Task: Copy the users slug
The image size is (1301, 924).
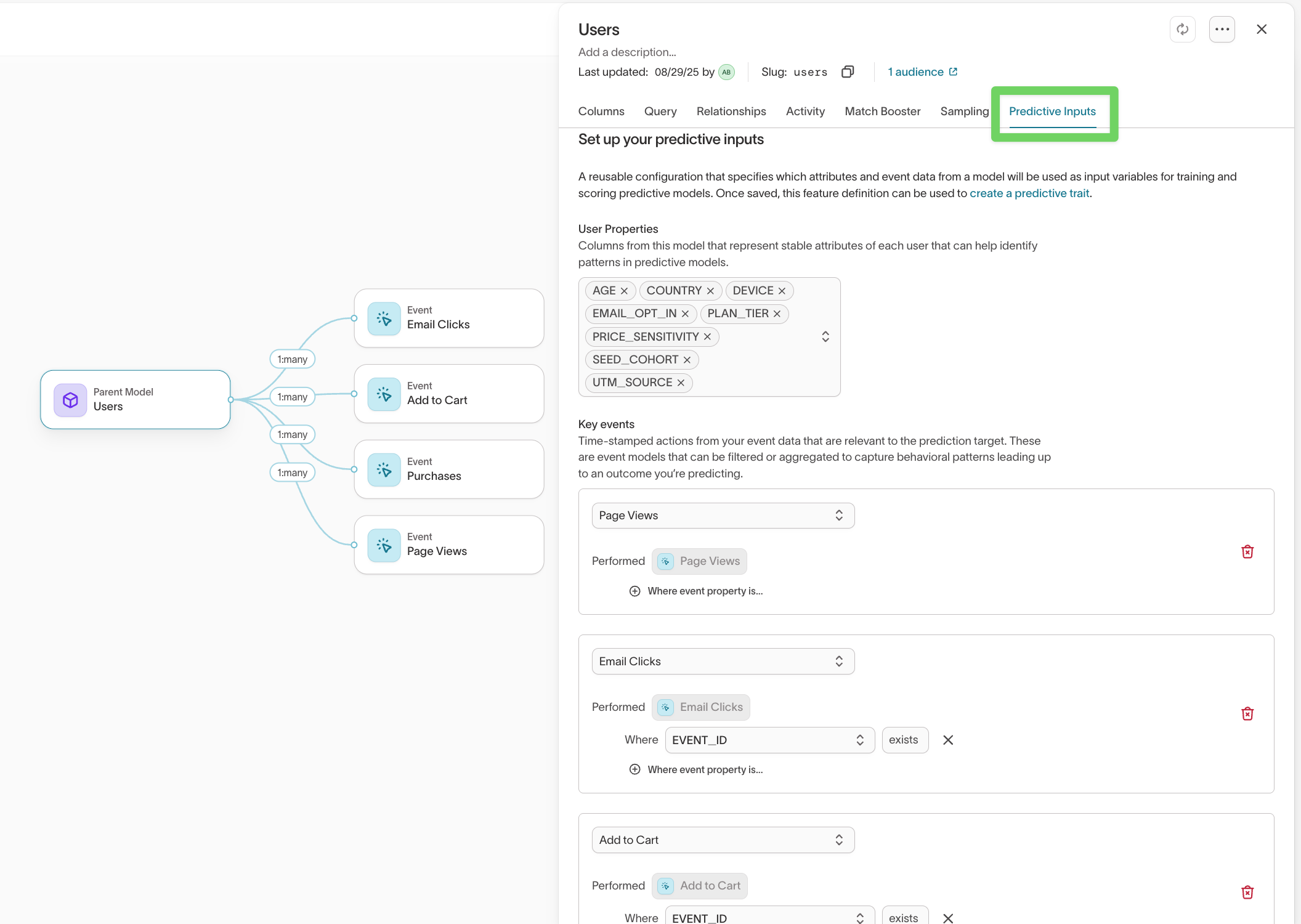Action: [x=848, y=72]
